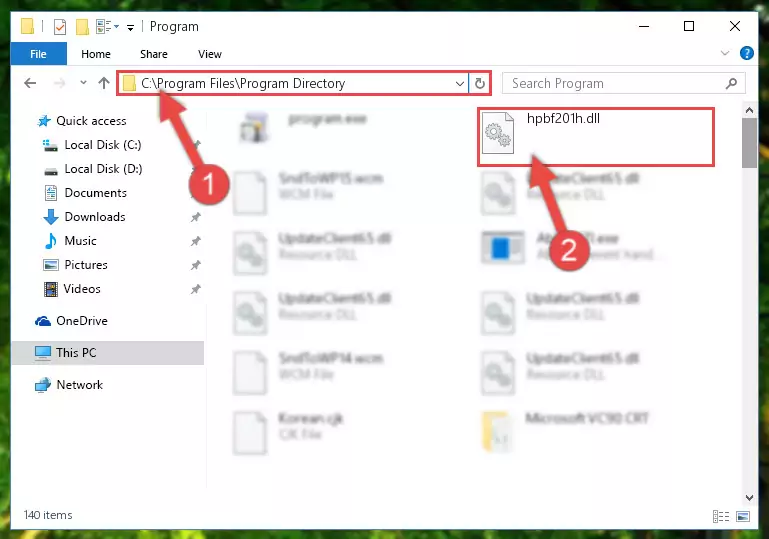
Task: Click the Network icon in sidebar
Action: pos(43,385)
